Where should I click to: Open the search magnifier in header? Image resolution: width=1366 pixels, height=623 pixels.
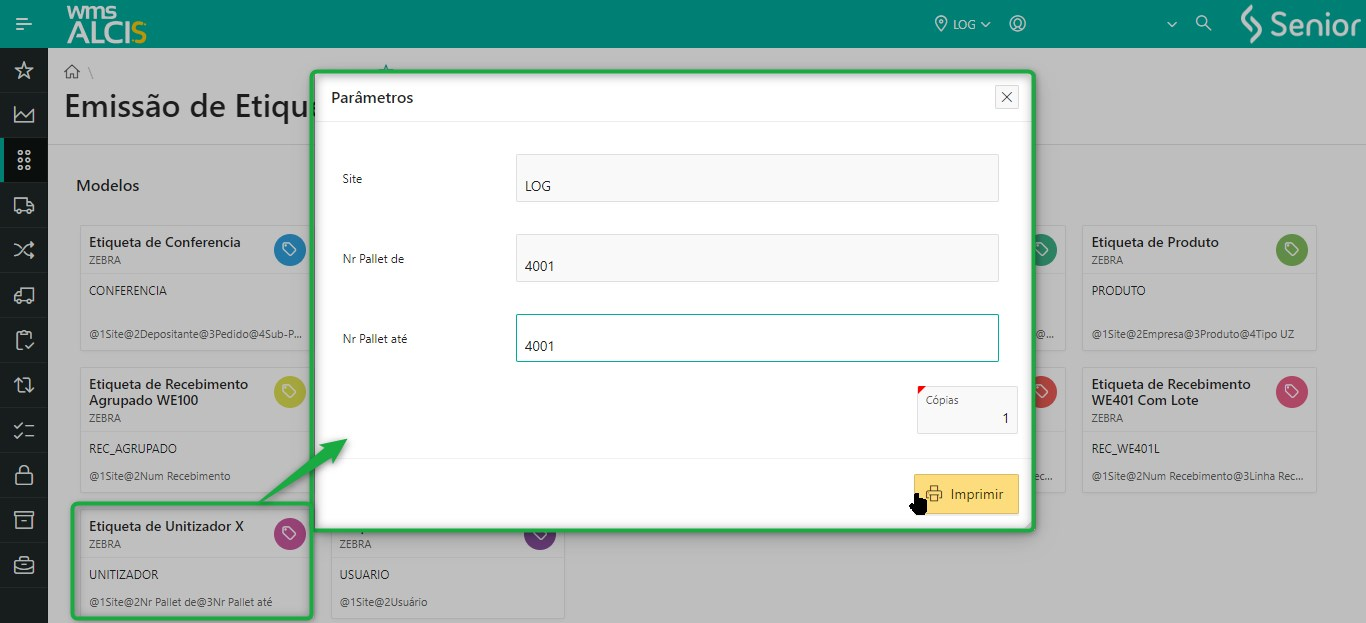click(x=1204, y=23)
